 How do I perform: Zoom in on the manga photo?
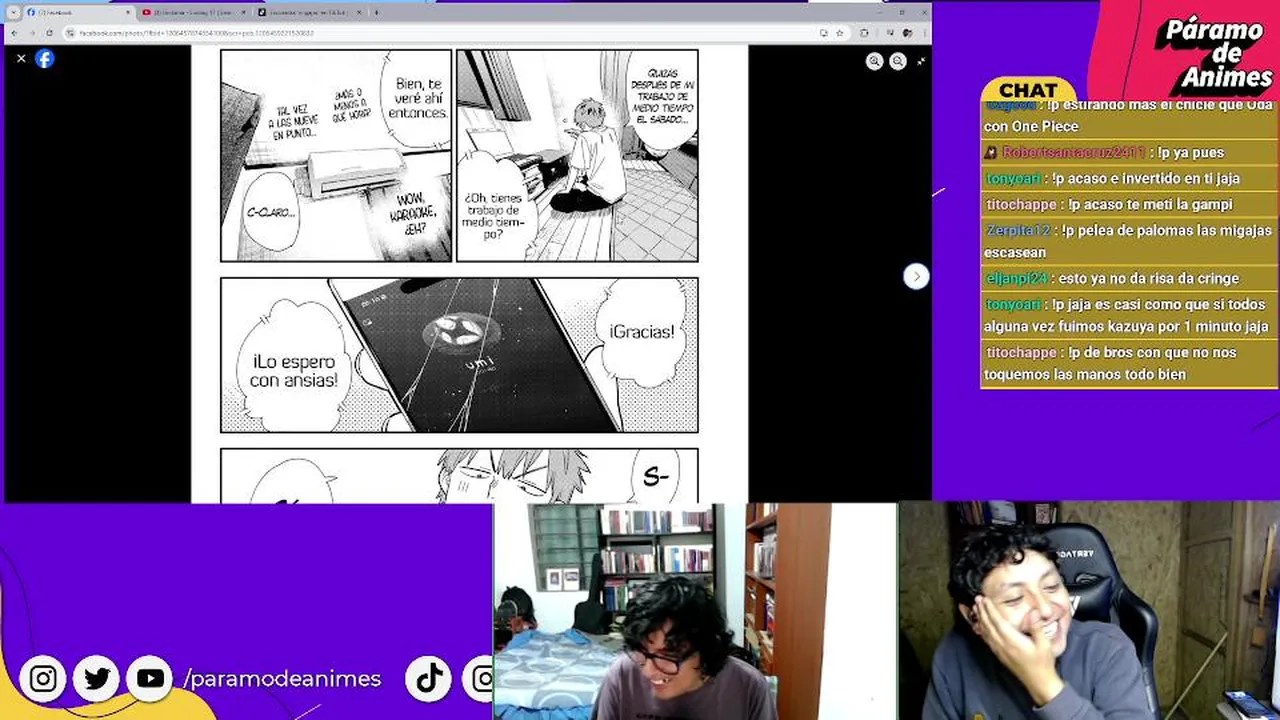coord(874,62)
